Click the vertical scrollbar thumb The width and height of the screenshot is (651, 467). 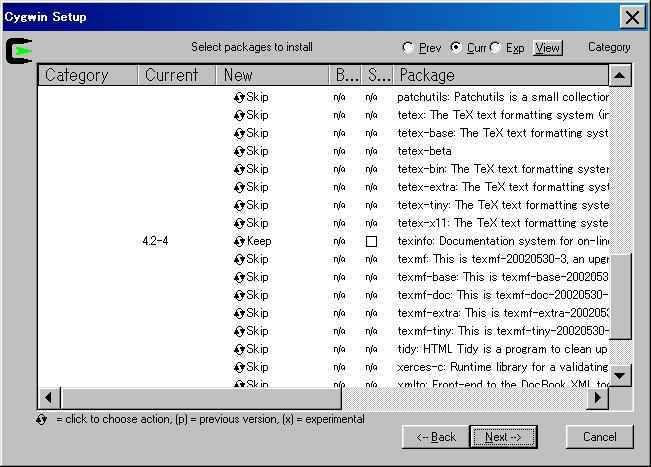620,297
